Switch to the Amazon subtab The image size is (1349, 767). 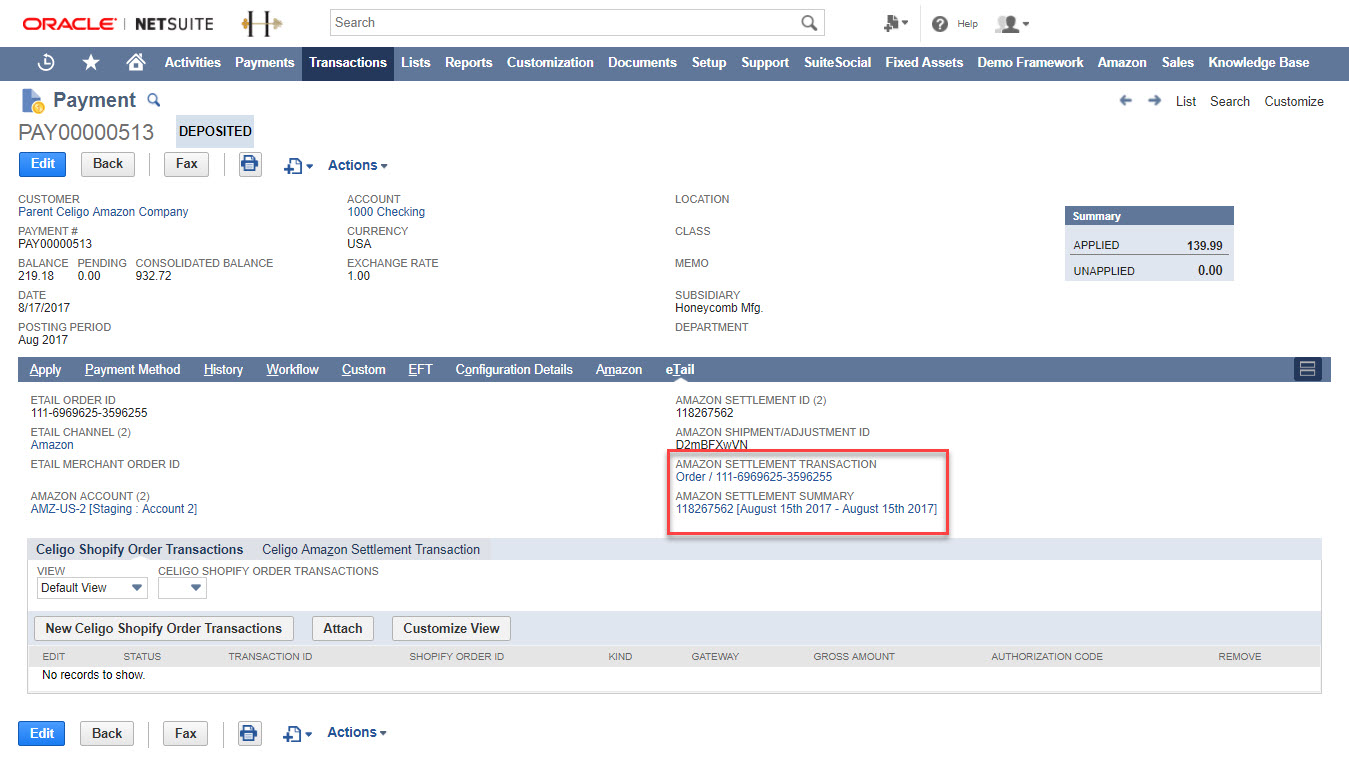619,370
